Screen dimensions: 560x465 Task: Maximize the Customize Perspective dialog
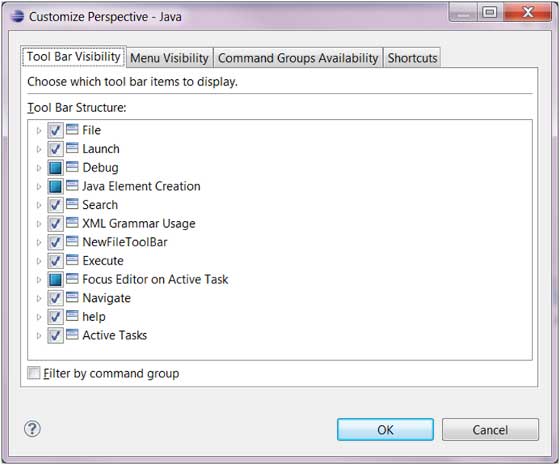tap(490, 12)
